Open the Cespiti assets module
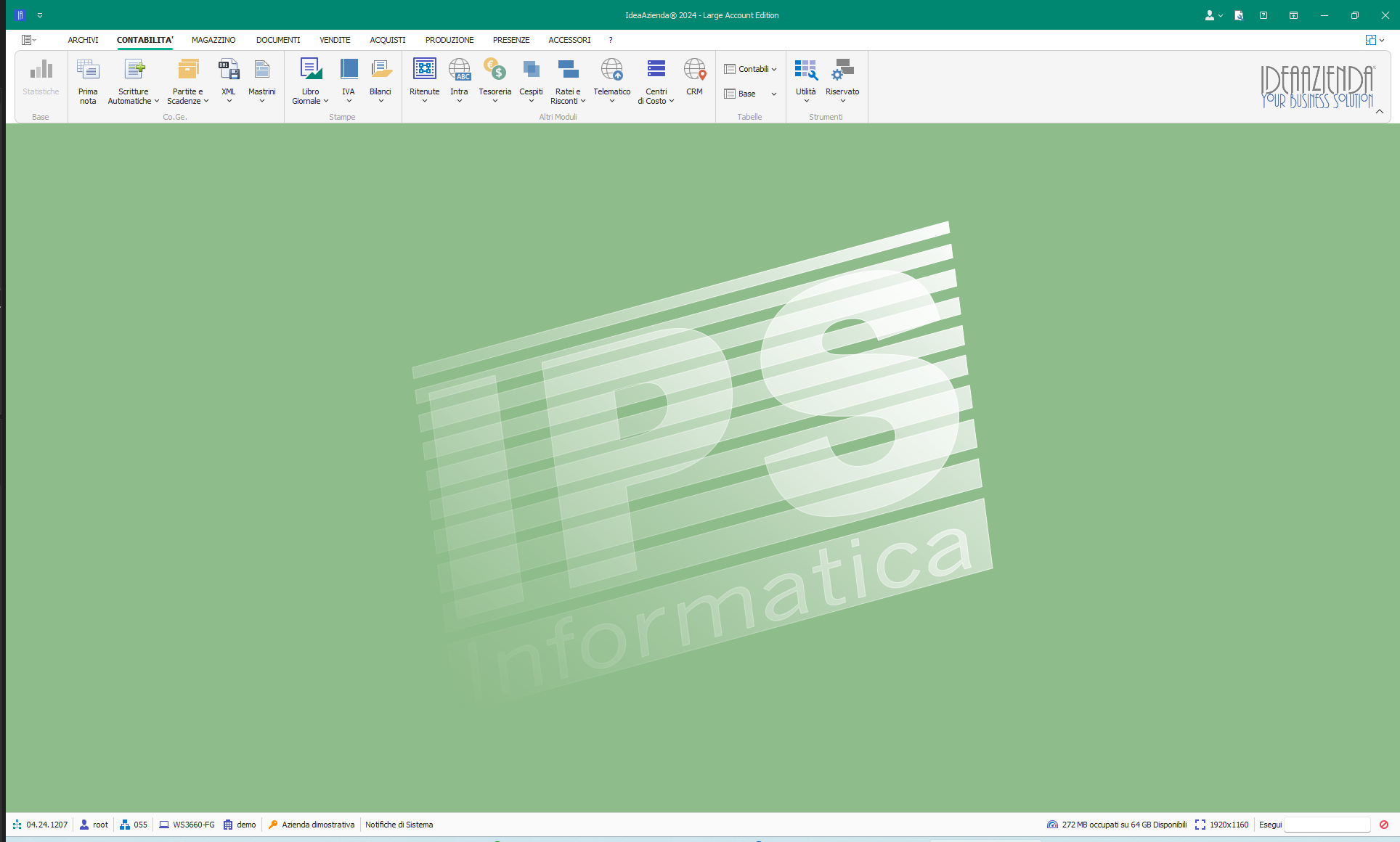Screen dimensions: 1400x842 click(x=531, y=81)
